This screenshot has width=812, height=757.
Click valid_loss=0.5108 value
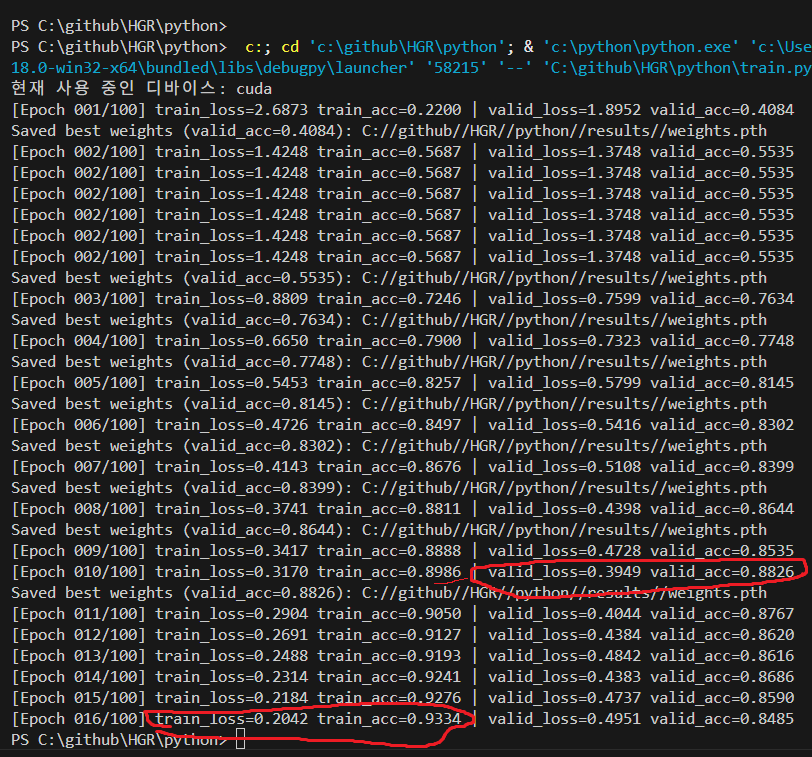(x=564, y=467)
